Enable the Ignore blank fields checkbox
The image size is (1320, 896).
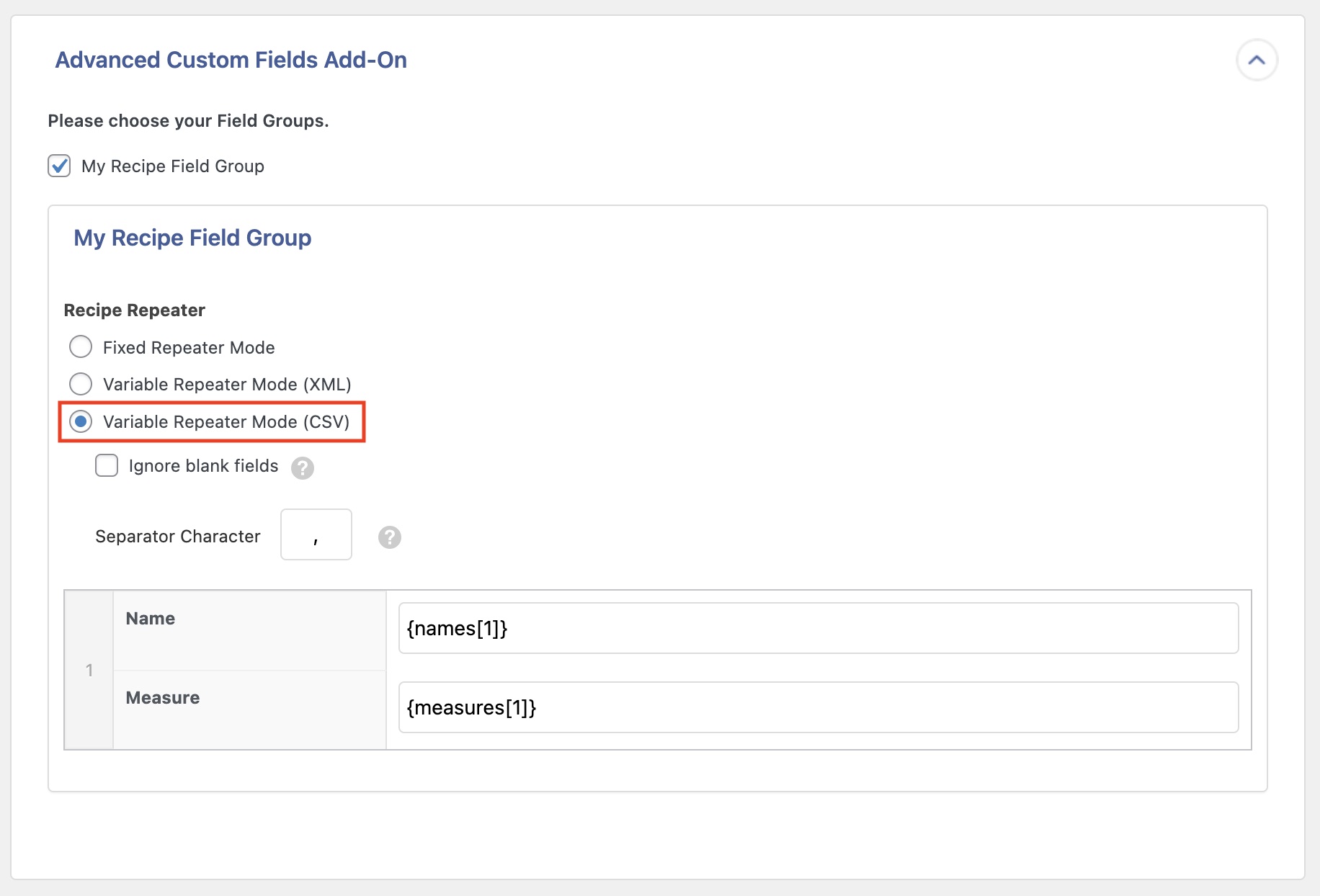(x=107, y=466)
